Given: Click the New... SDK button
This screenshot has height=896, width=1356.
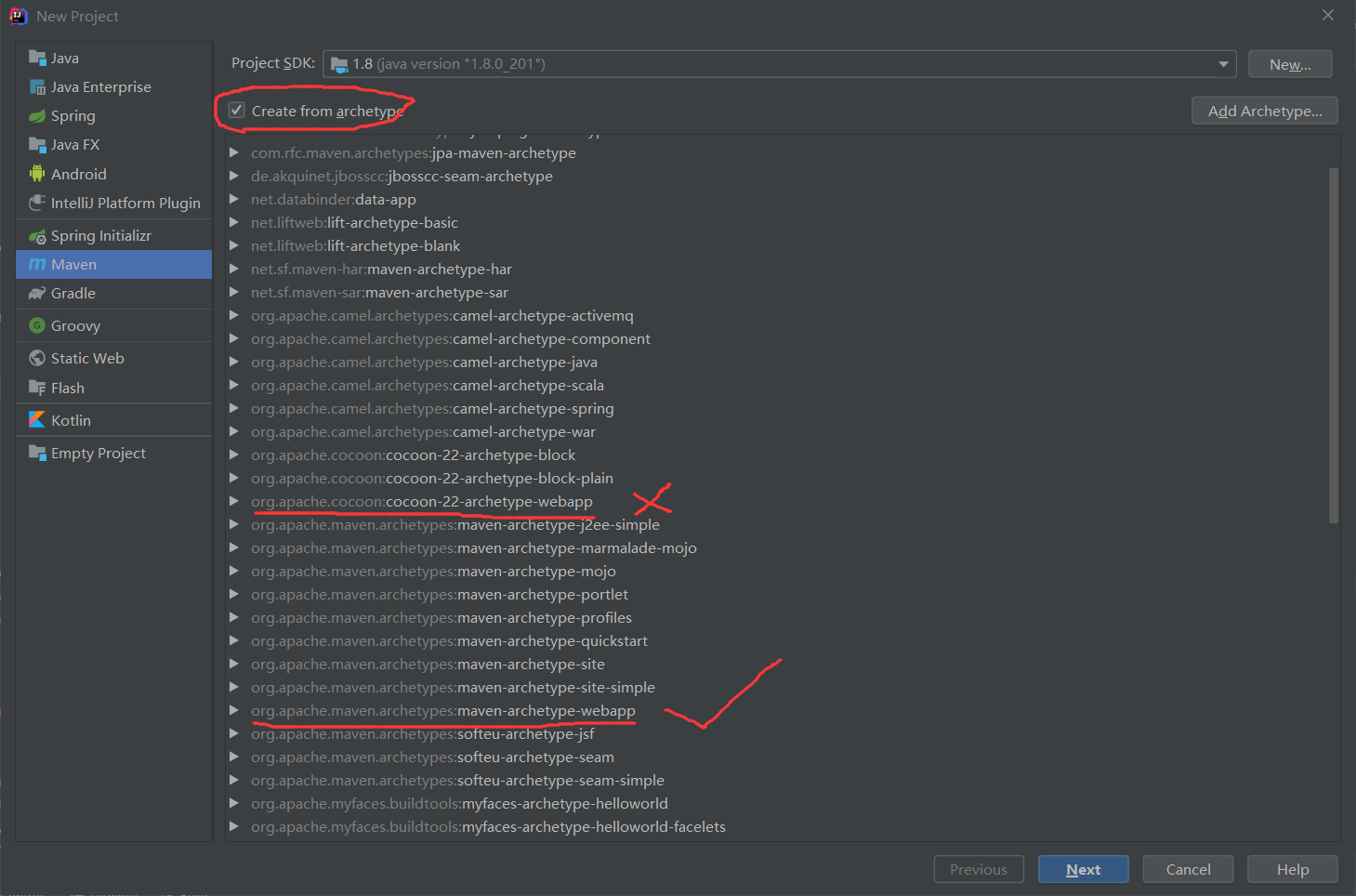Looking at the screenshot, I should click(x=1290, y=64).
